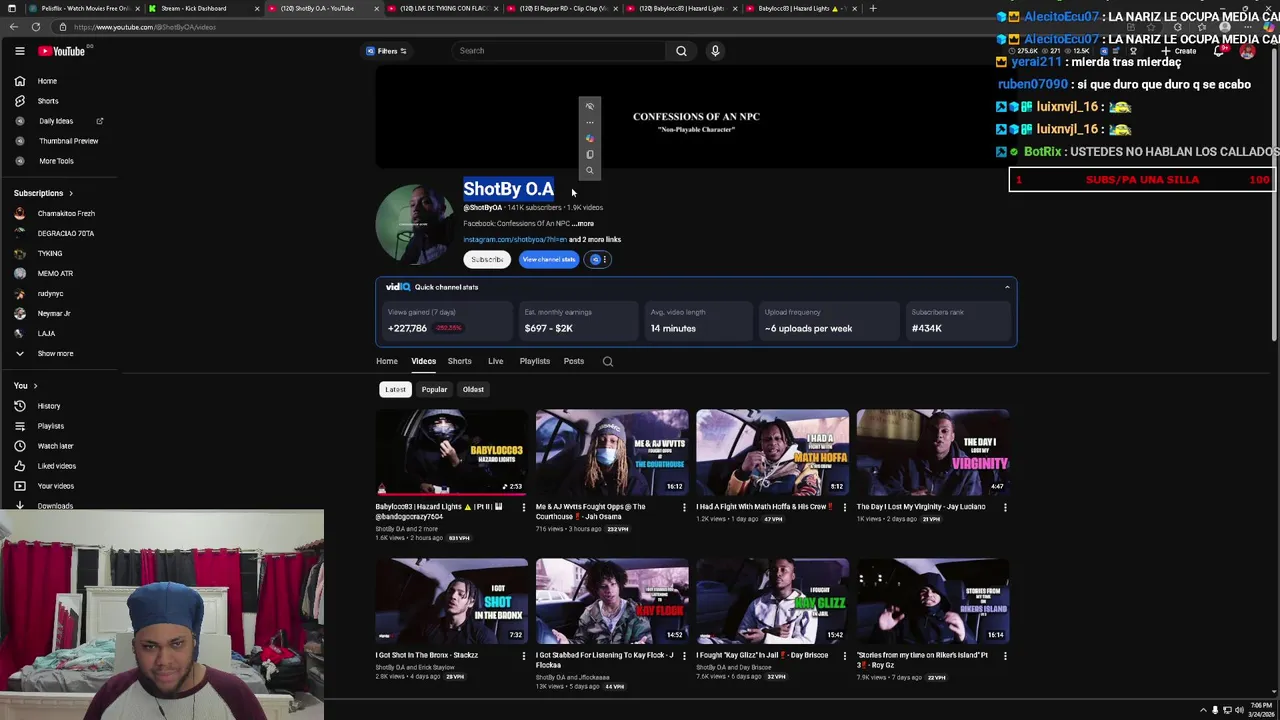Expand channel description with ...more
Screen dimensions: 1280x720
tap(583, 224)
